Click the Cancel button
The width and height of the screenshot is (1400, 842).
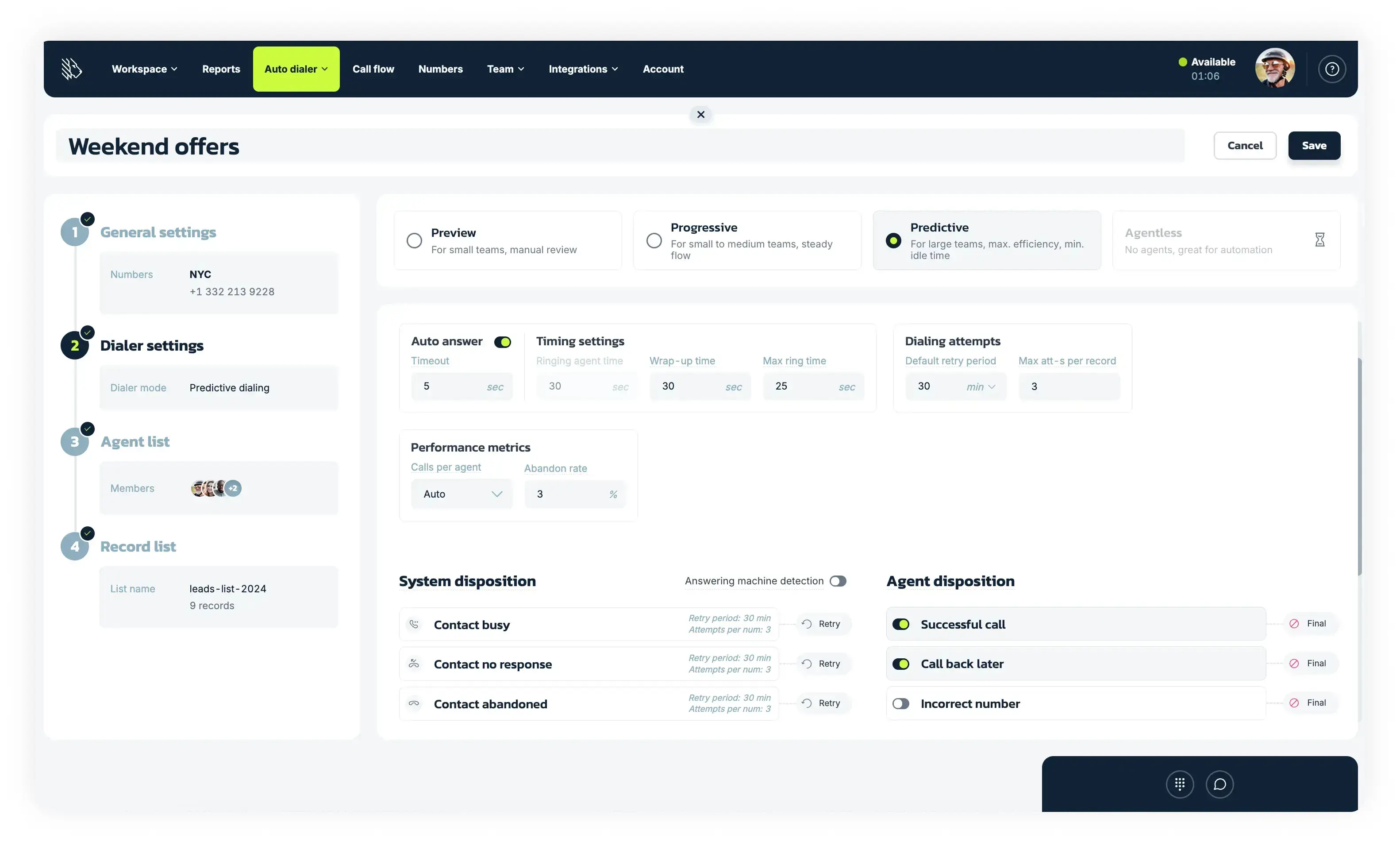1245,145
